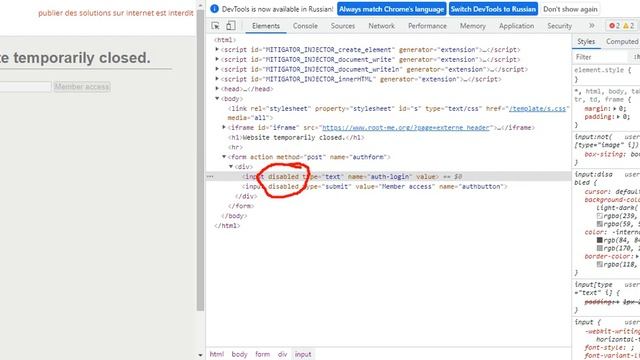Image resolution: width=640 pixels, height=360 pixels.
Task: Collapse the div node inside the form
Action: coord(231,167)
